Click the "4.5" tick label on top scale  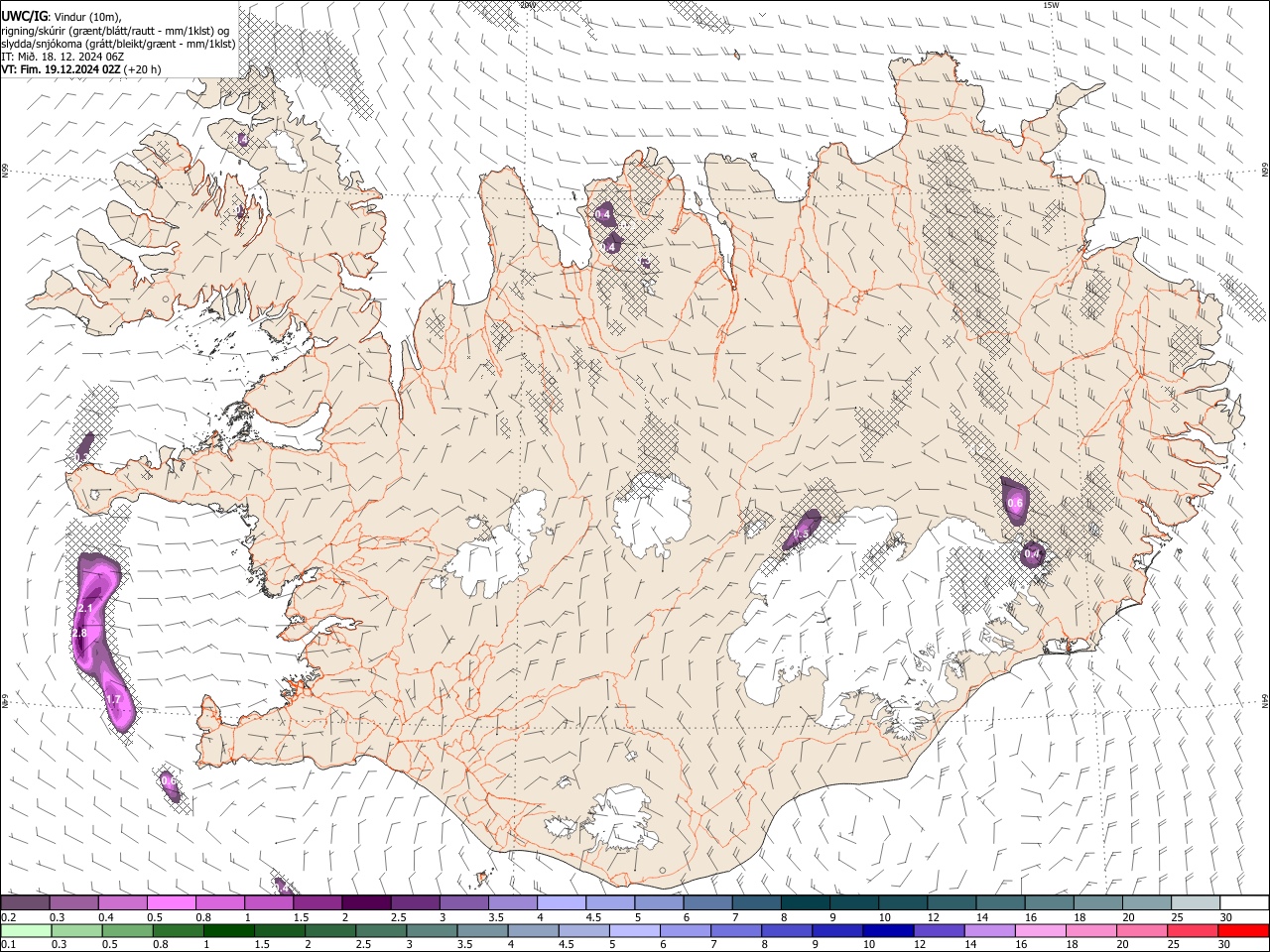click(x=593, y=917)
